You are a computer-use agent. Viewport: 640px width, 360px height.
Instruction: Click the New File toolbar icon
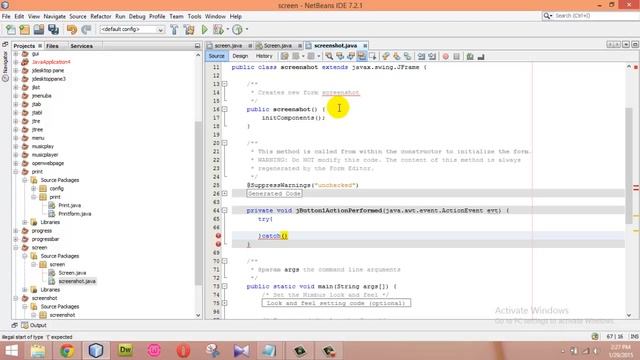11,29
